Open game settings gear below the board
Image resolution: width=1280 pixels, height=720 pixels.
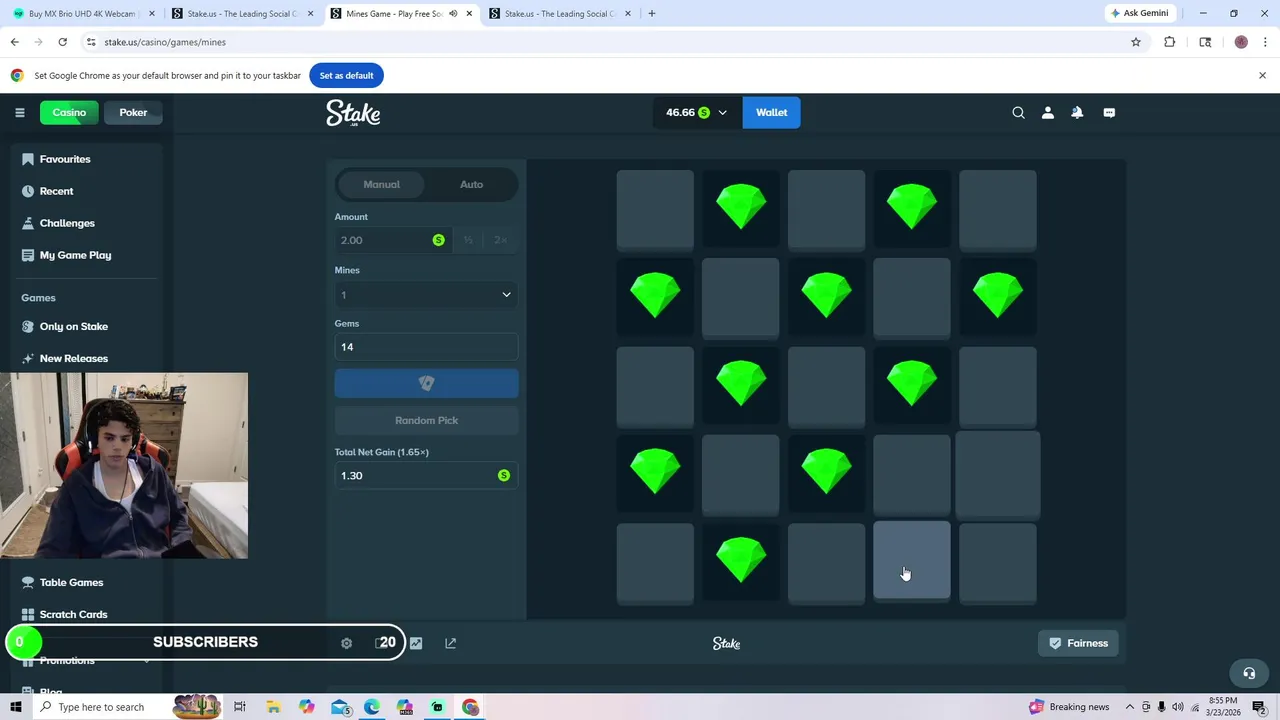[346, 643]
